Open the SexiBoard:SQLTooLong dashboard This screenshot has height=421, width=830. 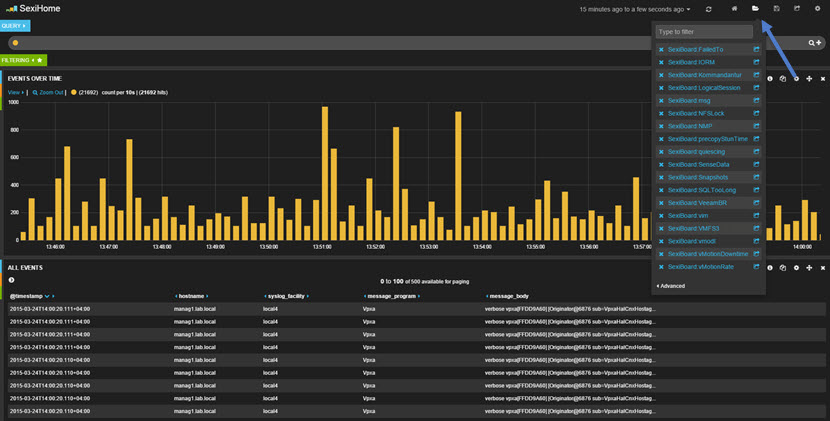[x=701, y=190]
